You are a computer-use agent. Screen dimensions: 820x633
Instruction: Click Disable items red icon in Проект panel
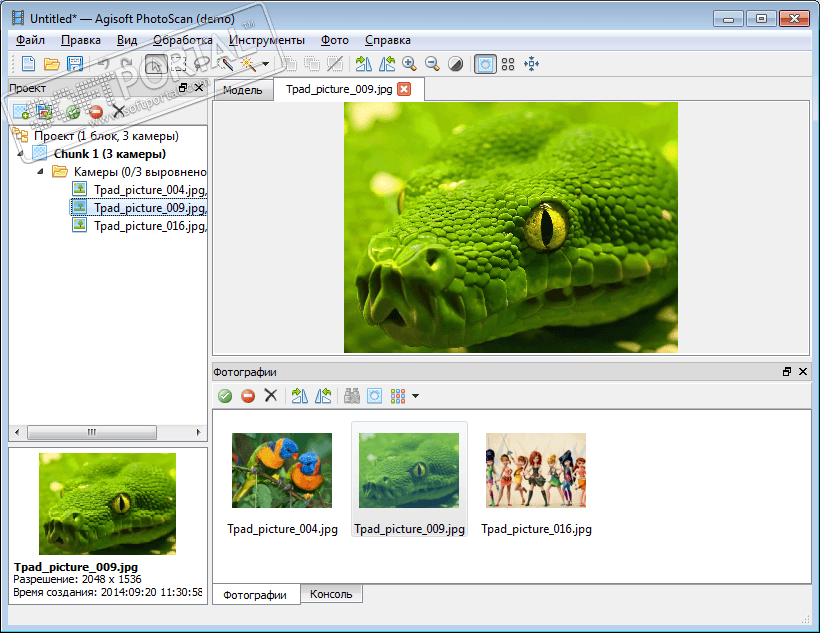pos(96,111)
